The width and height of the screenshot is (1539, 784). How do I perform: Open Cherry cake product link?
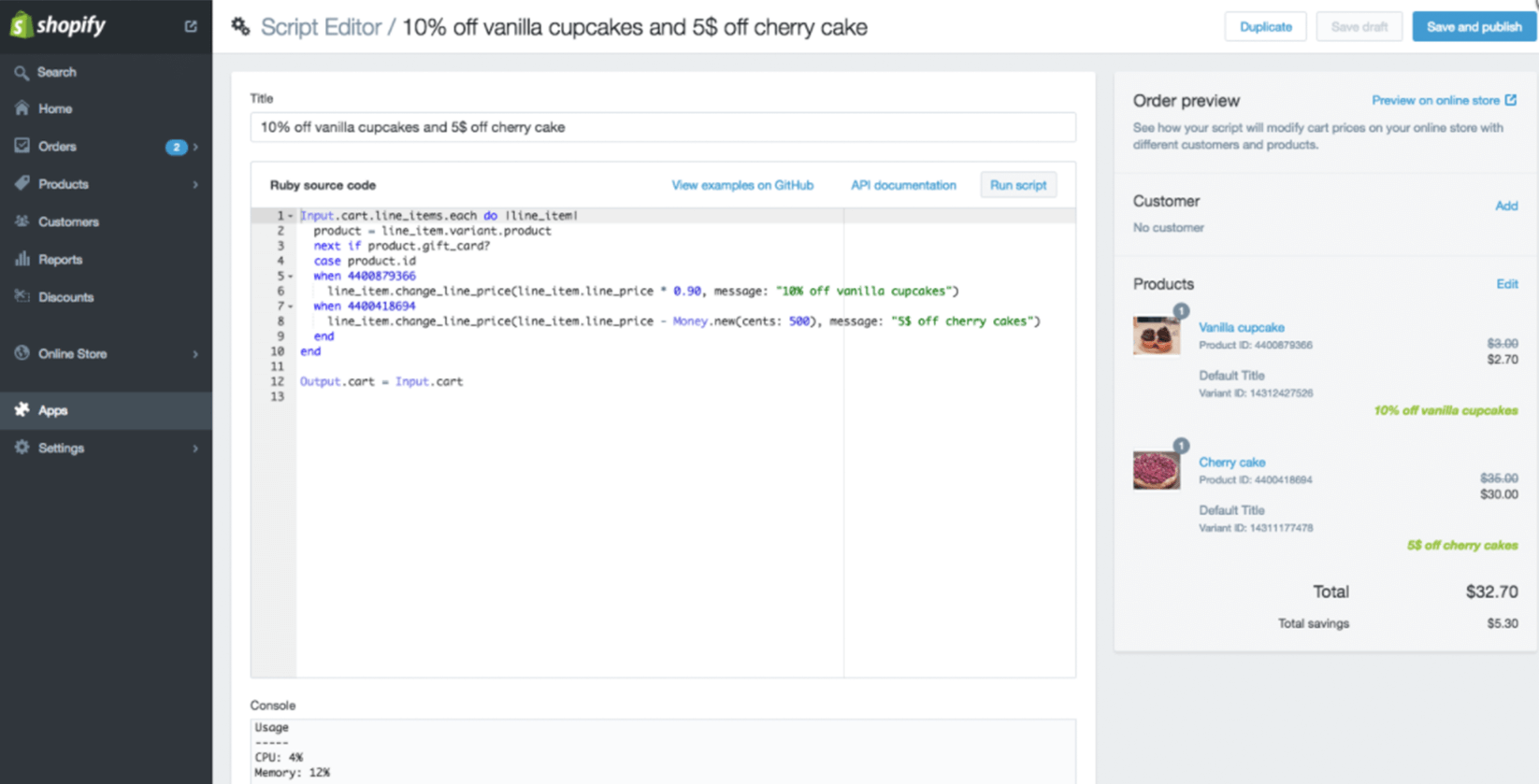coord(1231,462)
